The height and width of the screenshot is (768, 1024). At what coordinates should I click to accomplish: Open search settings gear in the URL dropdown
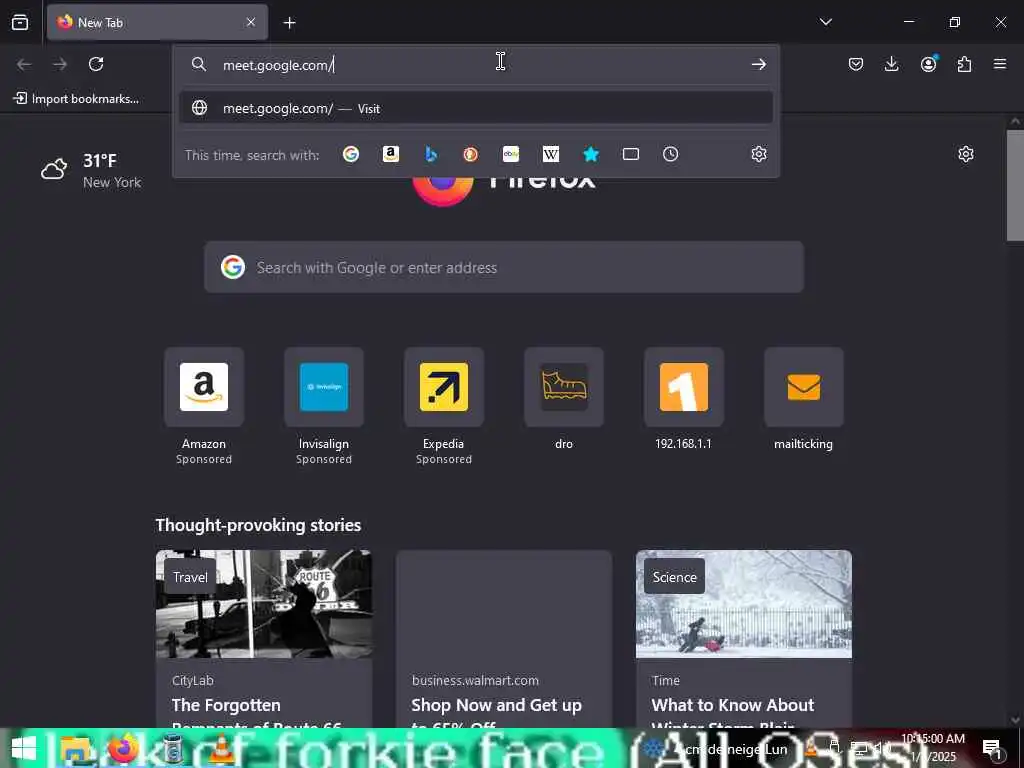758,154
